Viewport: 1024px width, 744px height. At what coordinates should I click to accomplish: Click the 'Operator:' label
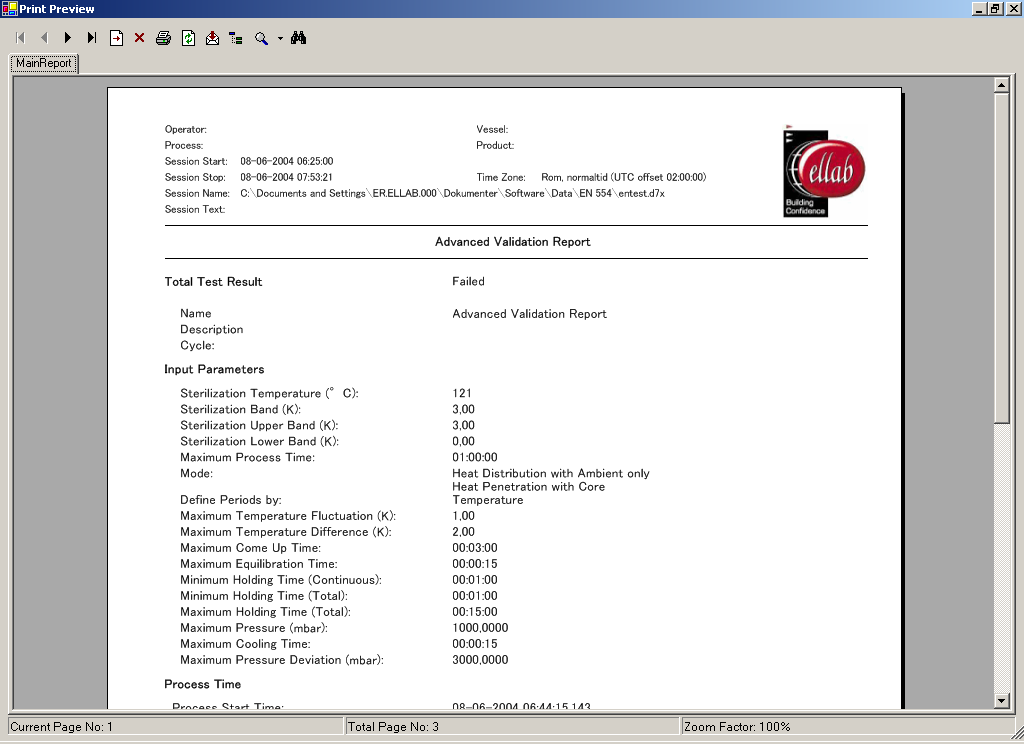185,129
